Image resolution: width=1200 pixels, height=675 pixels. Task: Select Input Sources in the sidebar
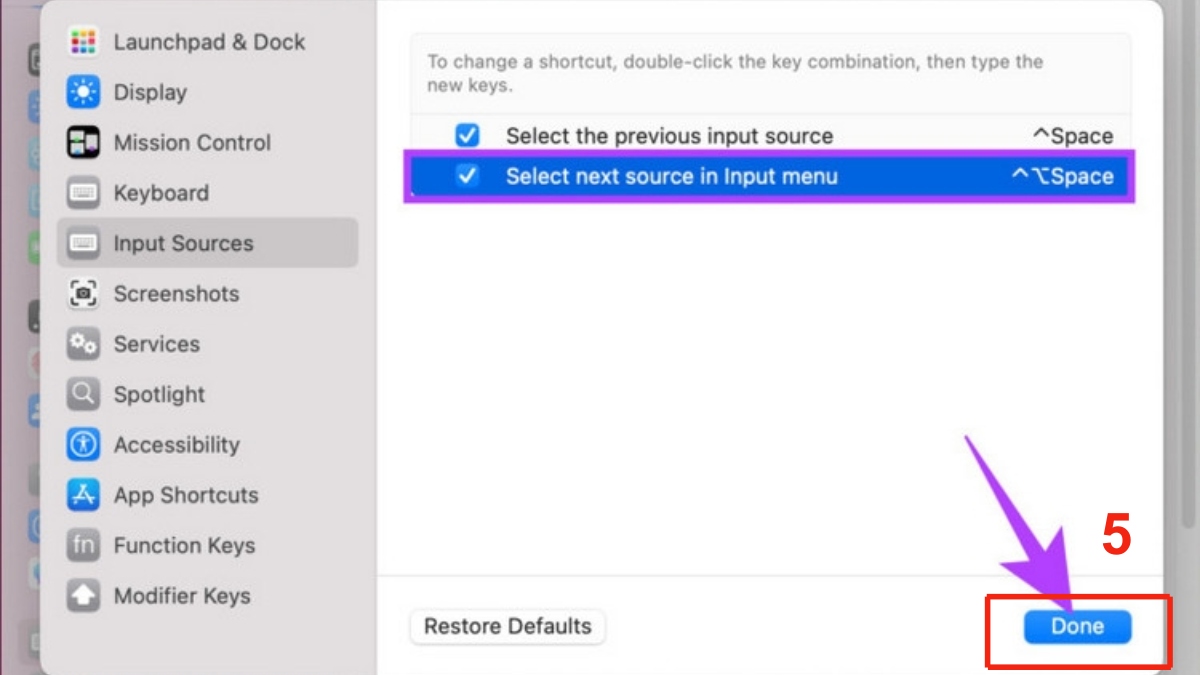tap(183, 243)
